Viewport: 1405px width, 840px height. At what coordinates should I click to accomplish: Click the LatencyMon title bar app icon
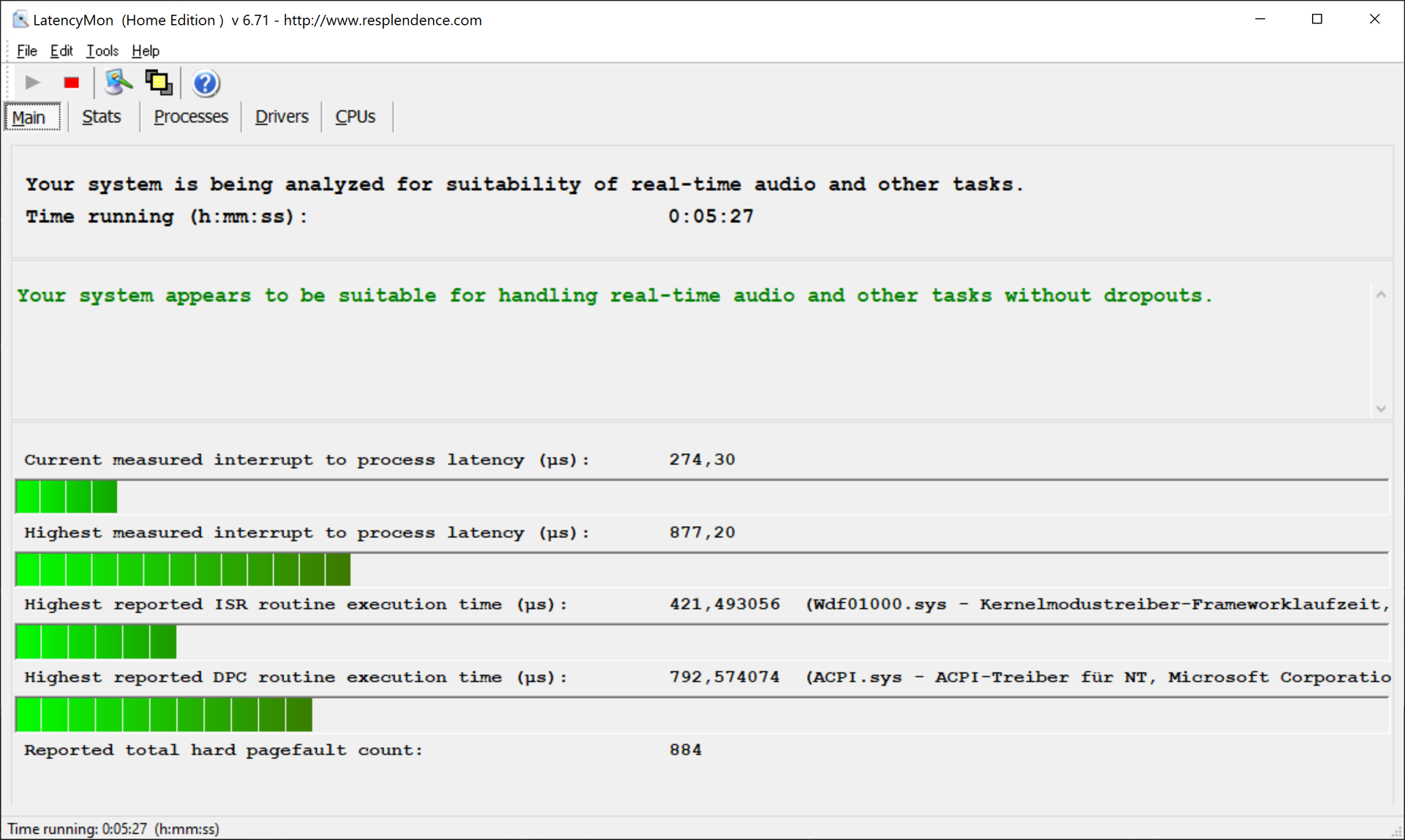pos(20,20)
